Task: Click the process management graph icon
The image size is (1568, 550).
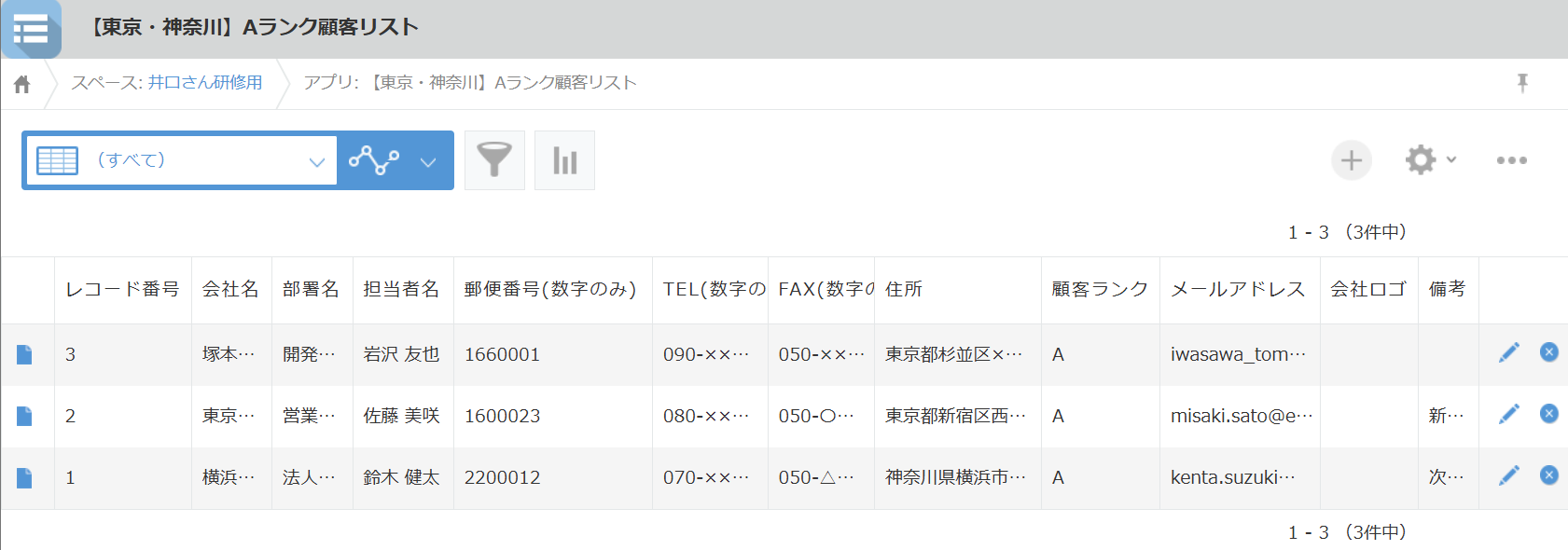Action: coord(374,160)
